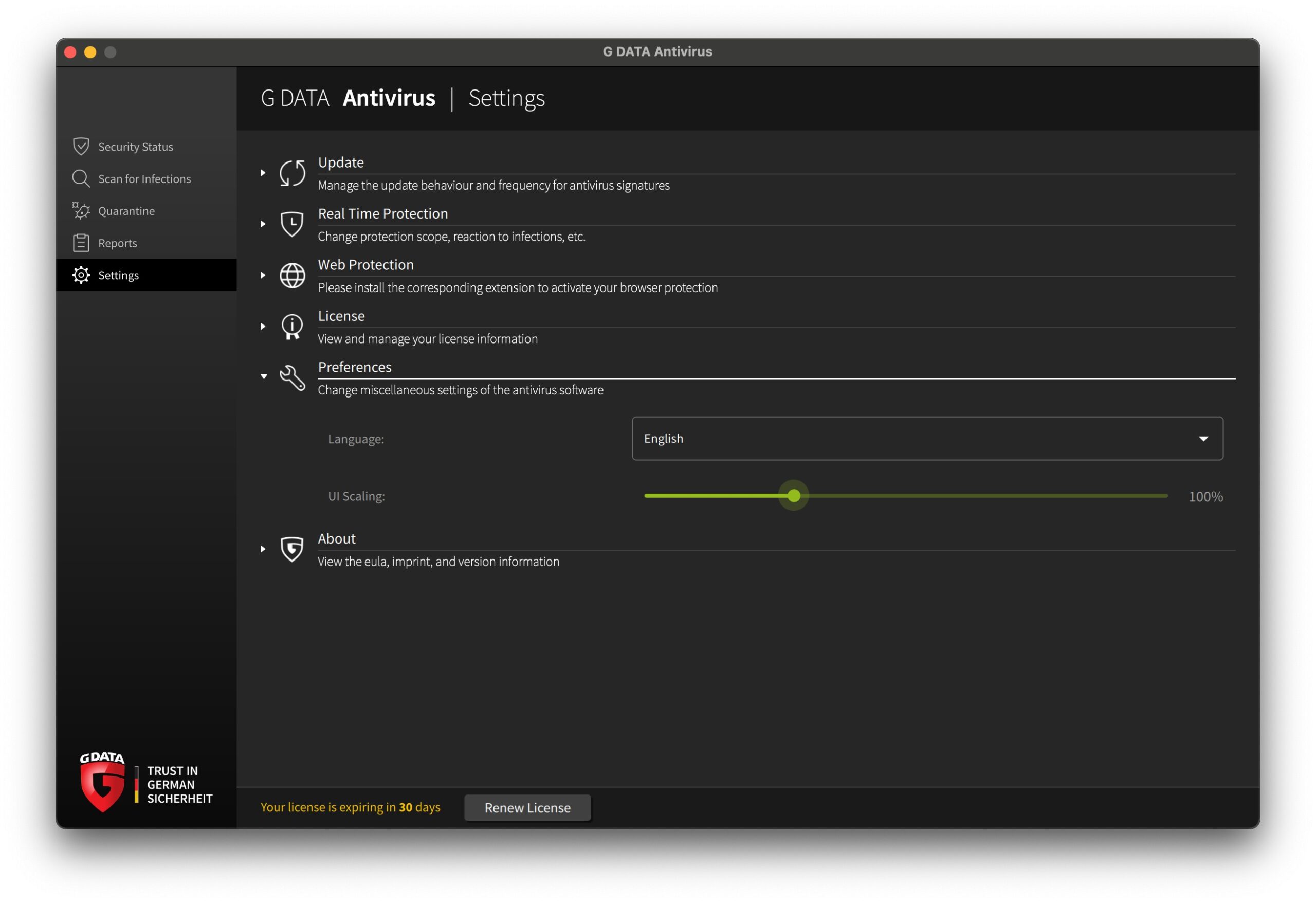Expand the Real Time Protection triangle
This screenshot has width=1316, height=903.
coord(263,224)
